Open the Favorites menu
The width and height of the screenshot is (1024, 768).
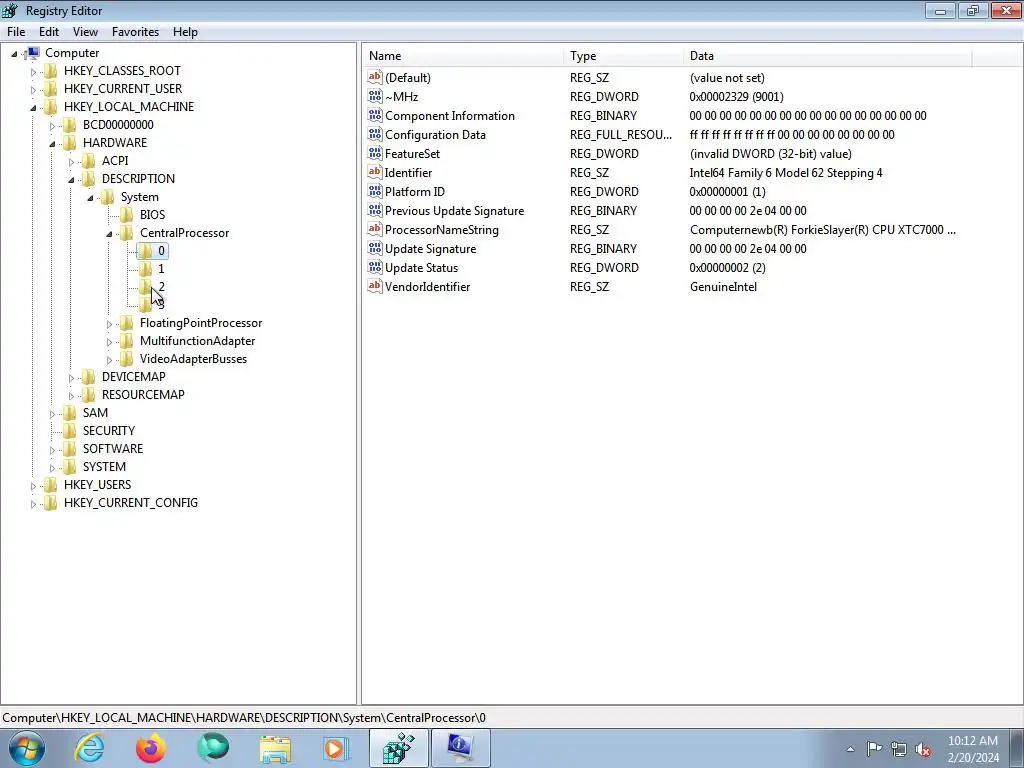[x=135, y=31]
